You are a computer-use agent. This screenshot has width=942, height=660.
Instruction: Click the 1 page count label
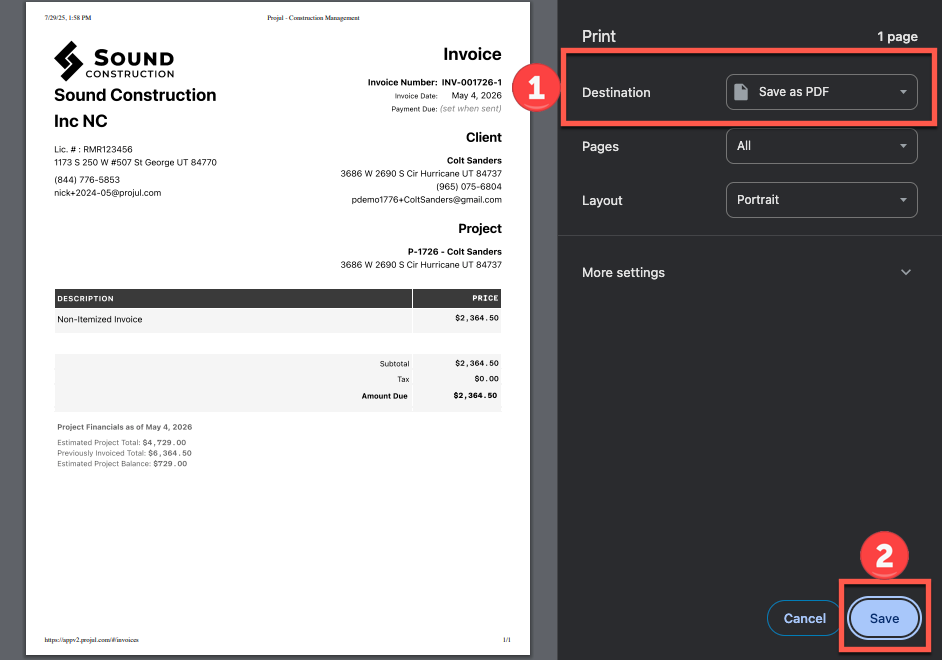[897, 37]
